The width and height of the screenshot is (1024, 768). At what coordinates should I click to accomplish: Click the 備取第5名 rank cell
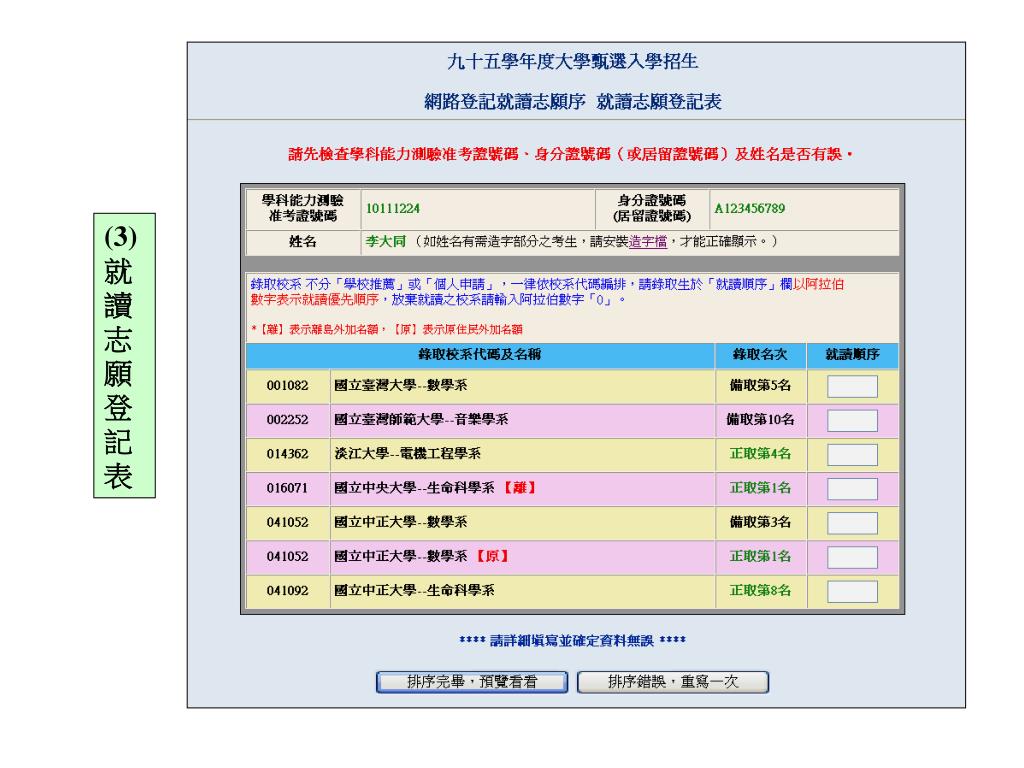[760, 385]
